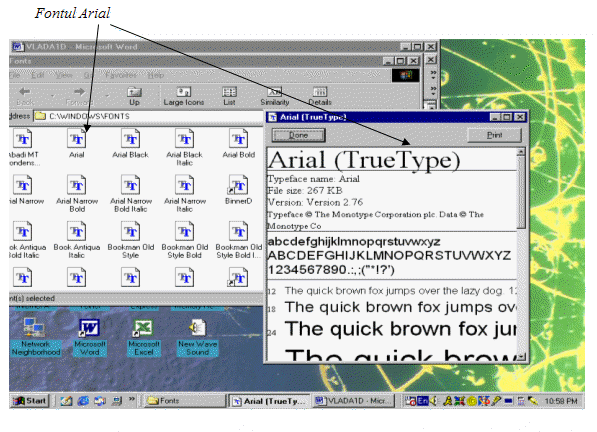The width and height of the screenshot is (597, 432).
Task: Select the Abadi MT Condensed font file
Action: tap(24, 147)
